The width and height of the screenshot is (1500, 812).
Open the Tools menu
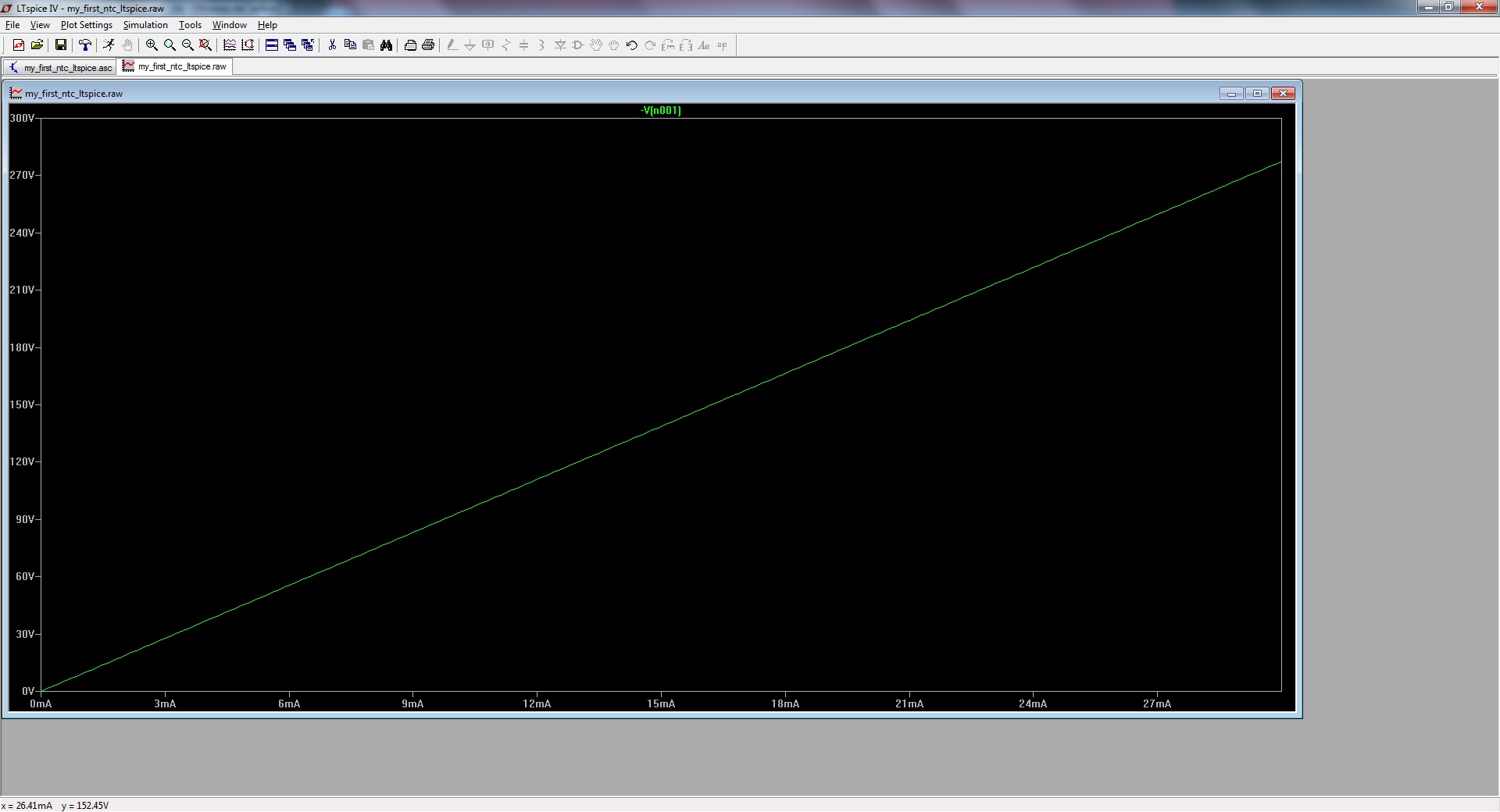pyautogui.click(x=190, y=25)
